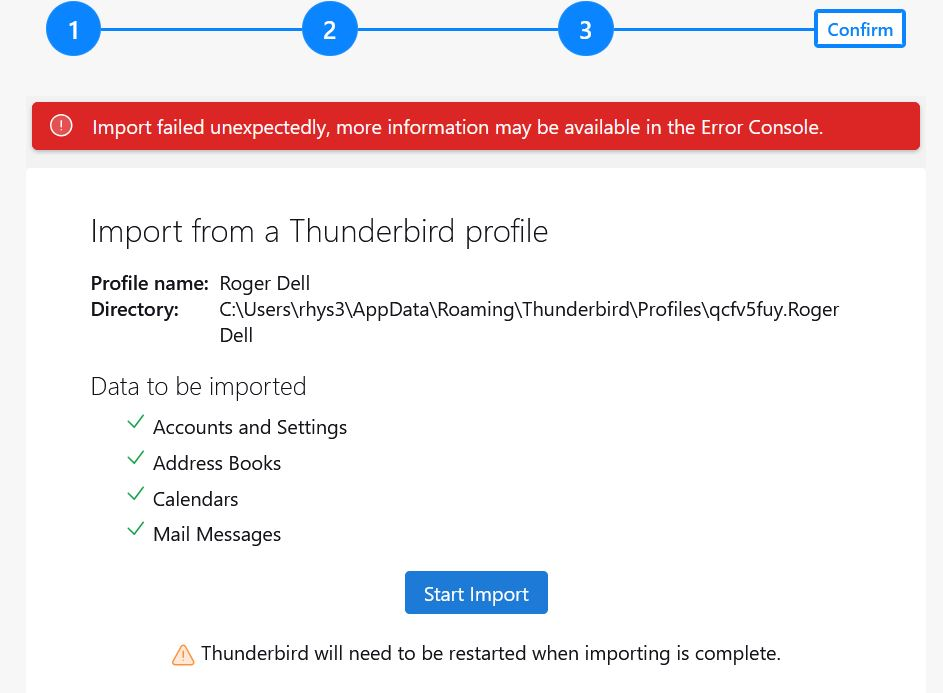Click the red error alert icon

point(61,126)
